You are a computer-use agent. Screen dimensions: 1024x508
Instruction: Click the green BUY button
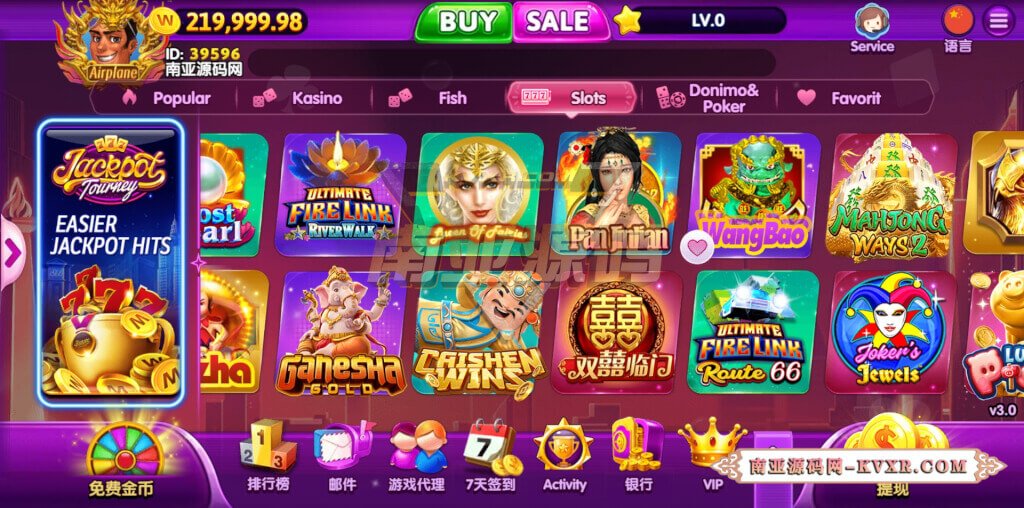pyautogui.click(x=464, y=22)
